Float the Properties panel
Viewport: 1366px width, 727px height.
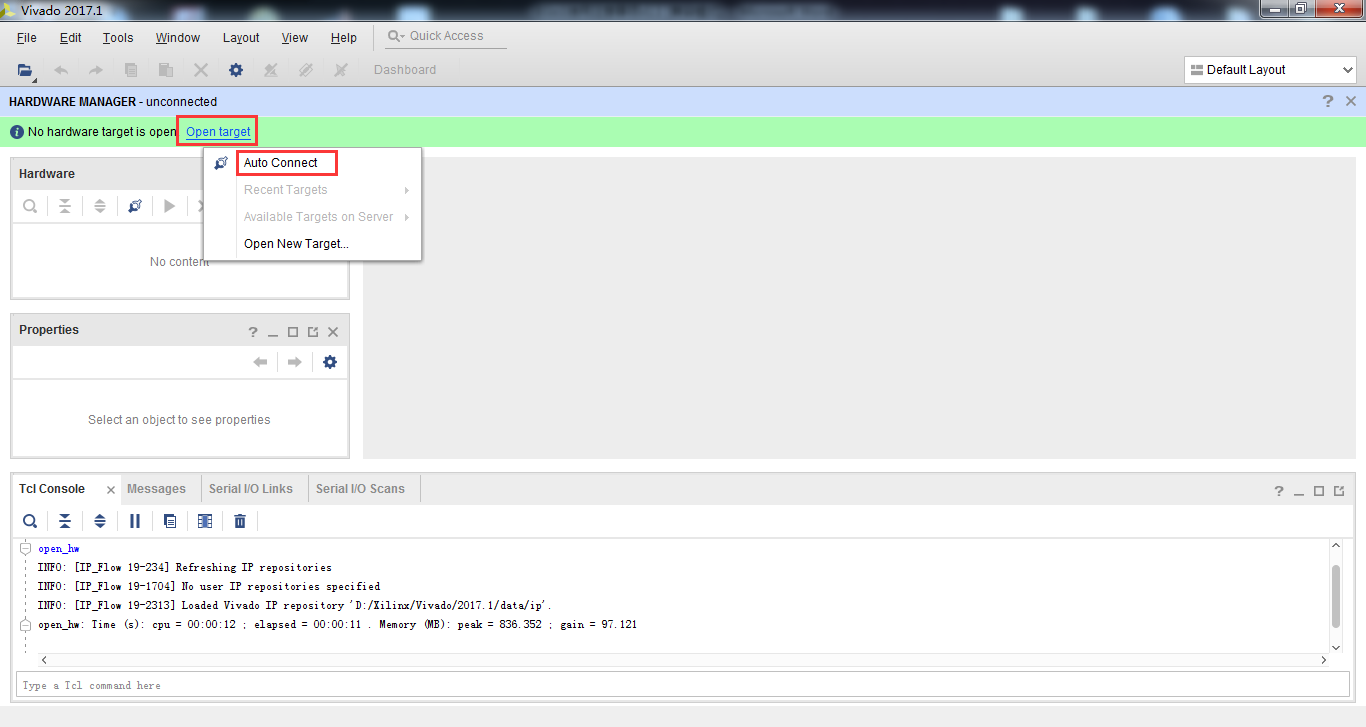pos(313,332)
